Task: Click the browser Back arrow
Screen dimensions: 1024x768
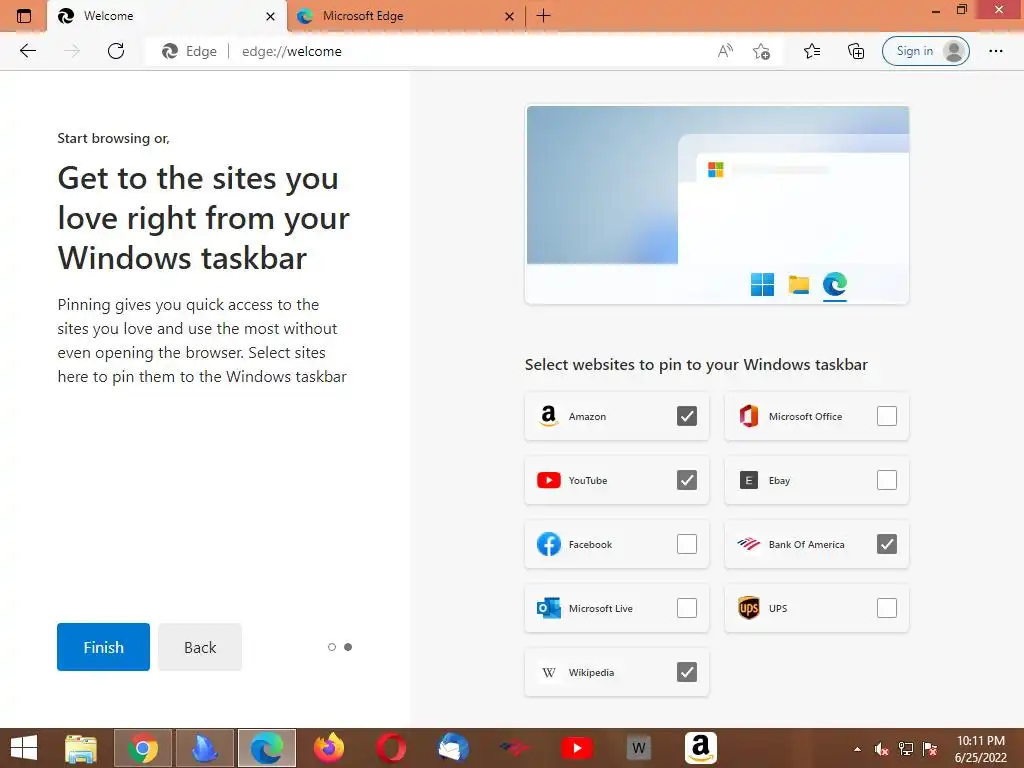Action: pos(27,51)
